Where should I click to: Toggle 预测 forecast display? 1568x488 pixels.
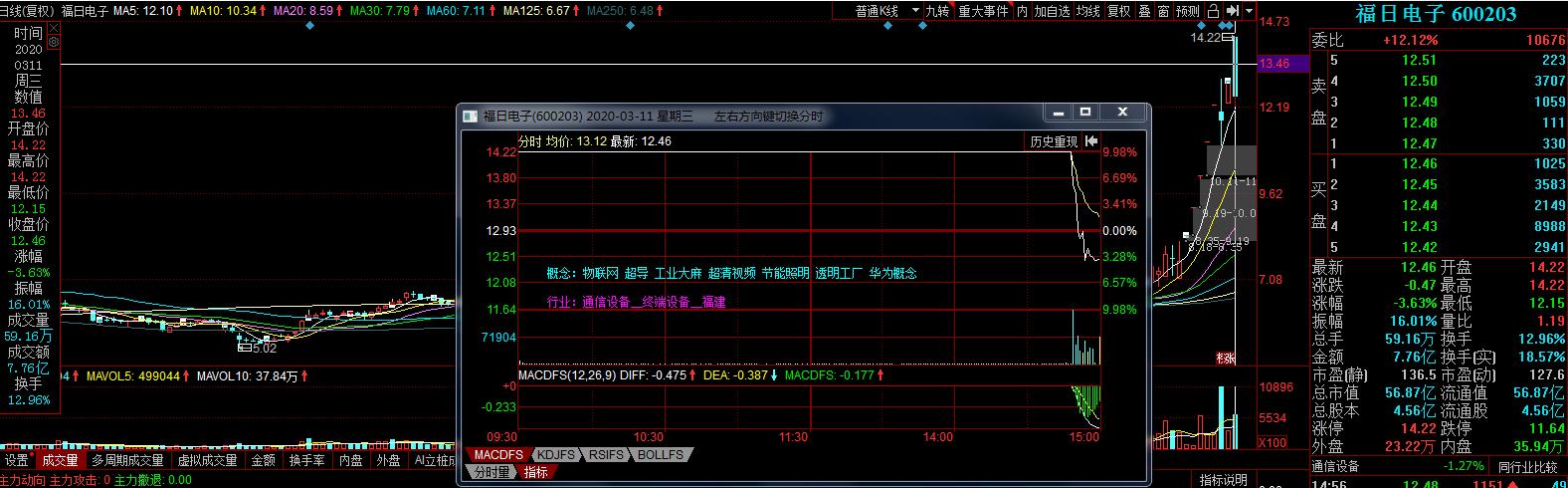[x=1188, y=11]
